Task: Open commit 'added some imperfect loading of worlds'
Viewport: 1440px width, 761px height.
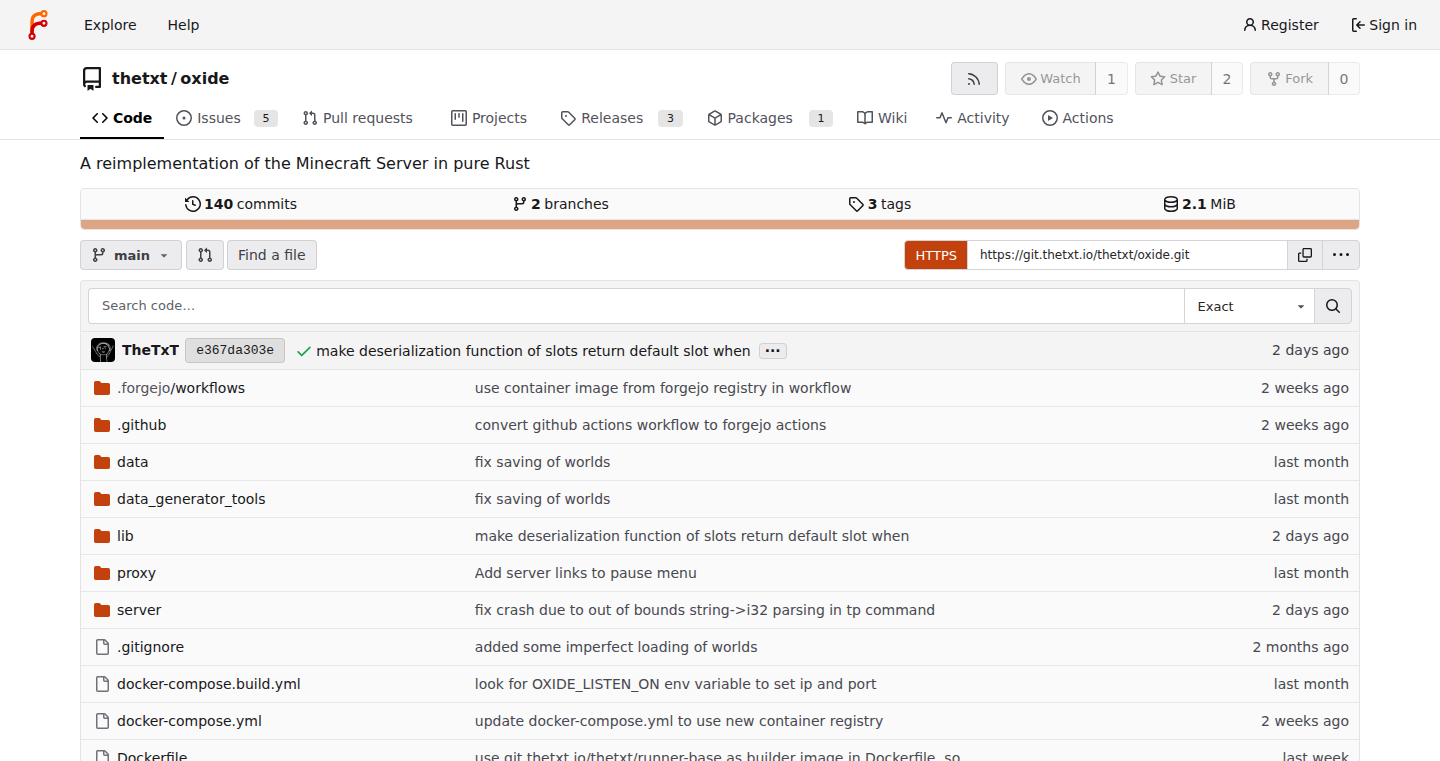Action: 616,647
